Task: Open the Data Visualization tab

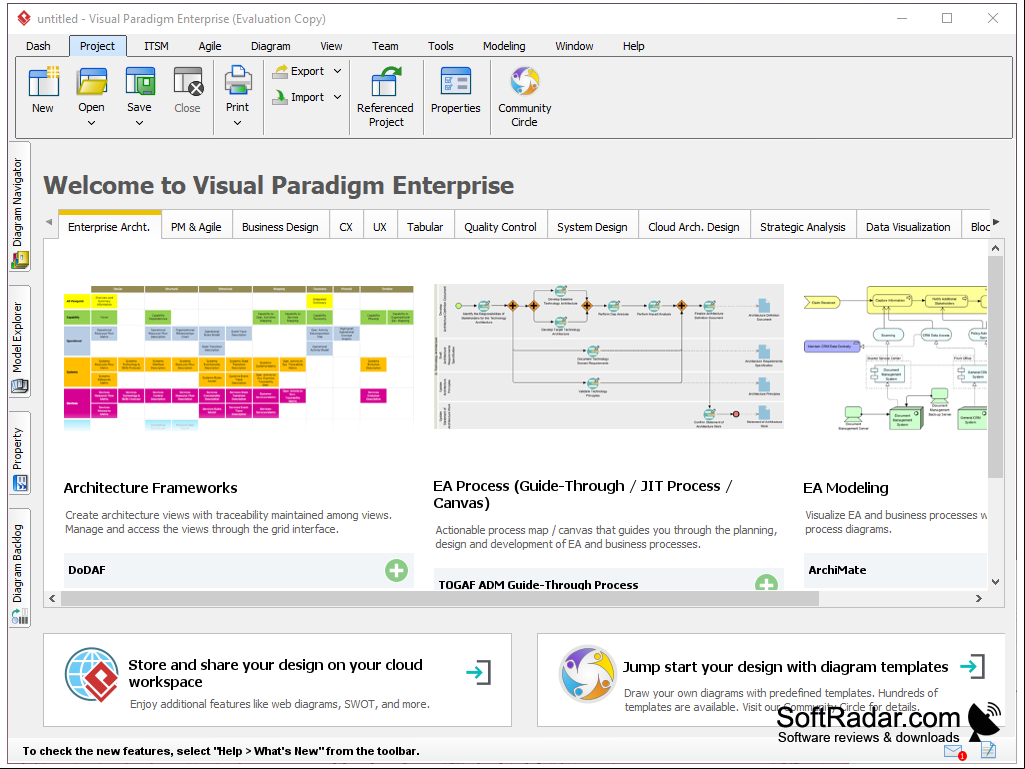Action: point(909,227)
